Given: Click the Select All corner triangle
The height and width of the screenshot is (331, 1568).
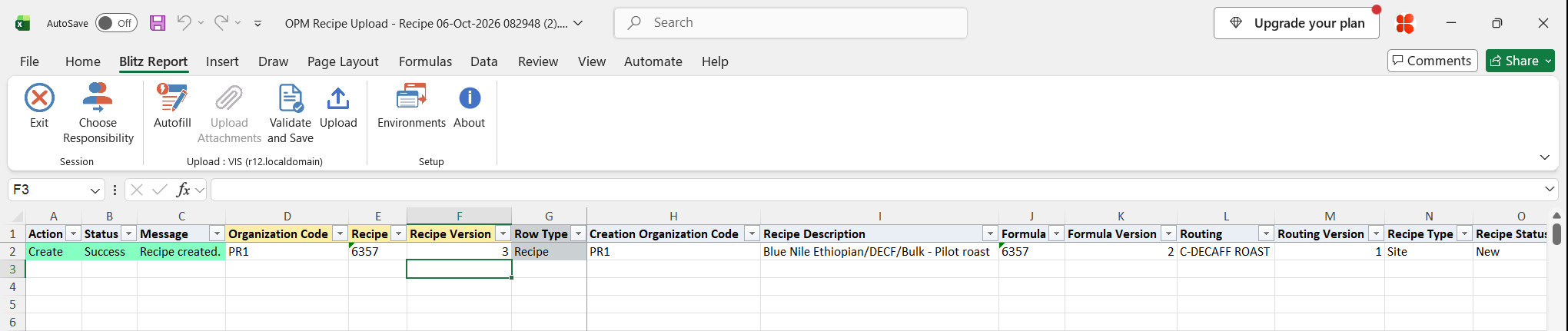Looking at the screenshot, I should pos(16,217).
